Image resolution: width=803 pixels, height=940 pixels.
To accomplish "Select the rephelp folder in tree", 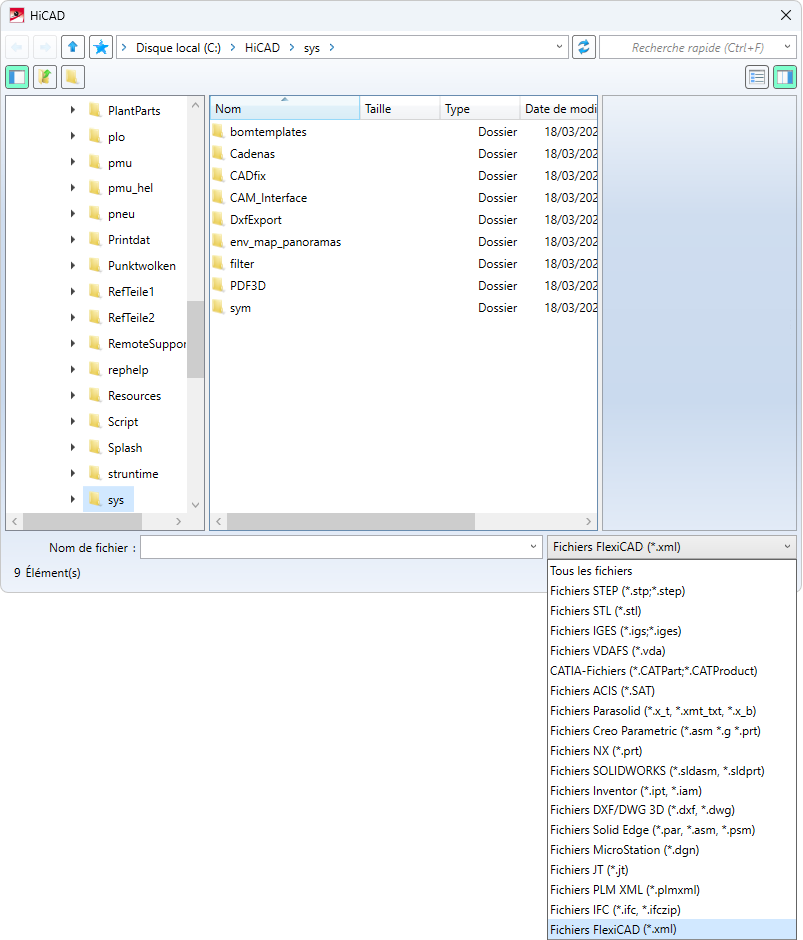I will click(x=119, y=370).
